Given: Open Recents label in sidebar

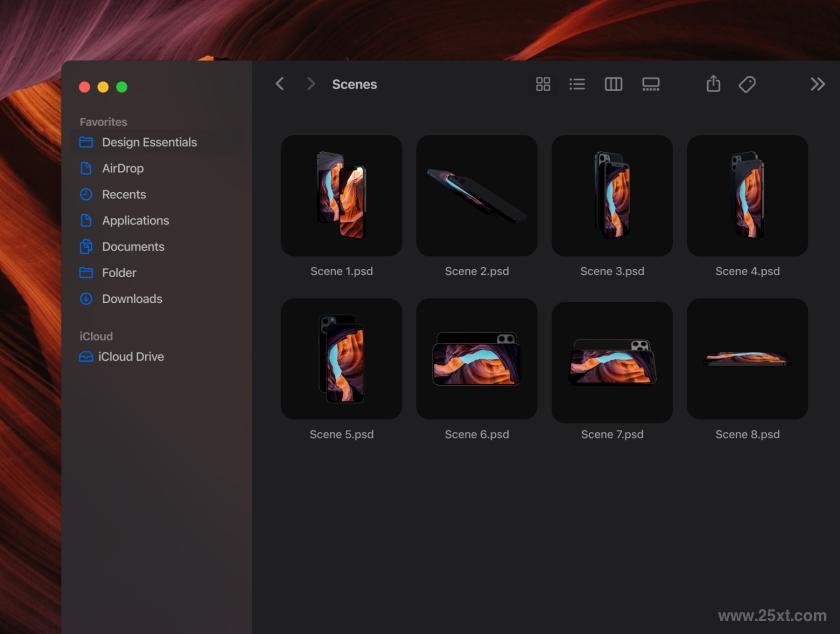Looking at the screenshot, I should (x=124, y=194).
